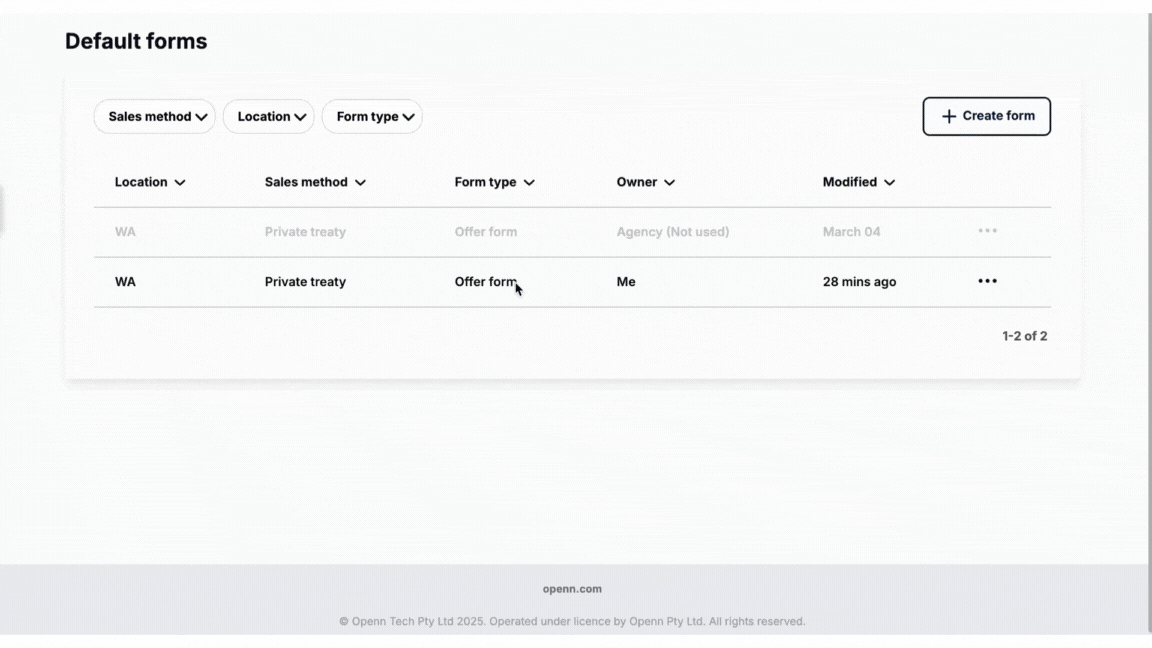
Task: Click the bold WA location cell
Action: (x=125, y=282)
